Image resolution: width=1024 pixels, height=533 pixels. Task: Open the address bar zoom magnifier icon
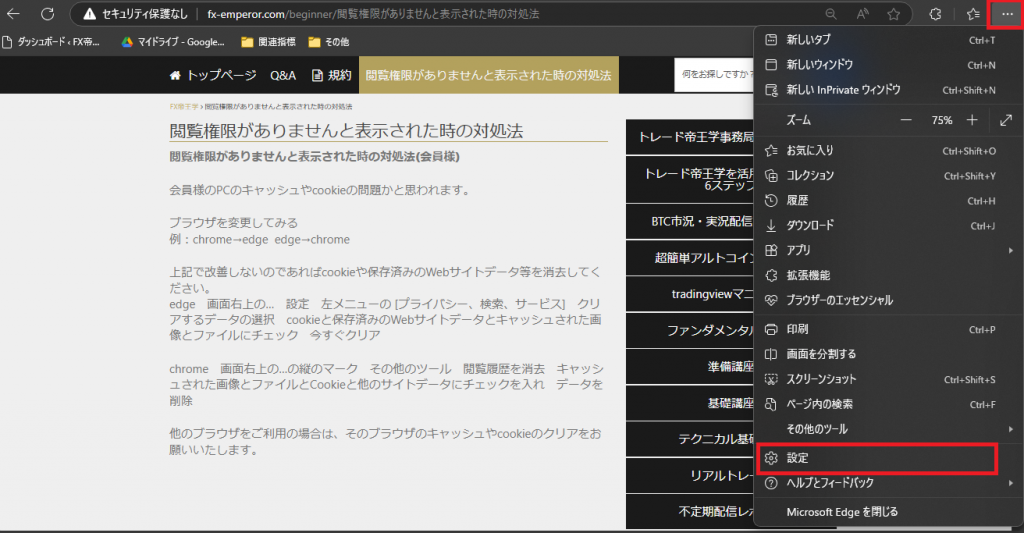[x=831, y=14]
